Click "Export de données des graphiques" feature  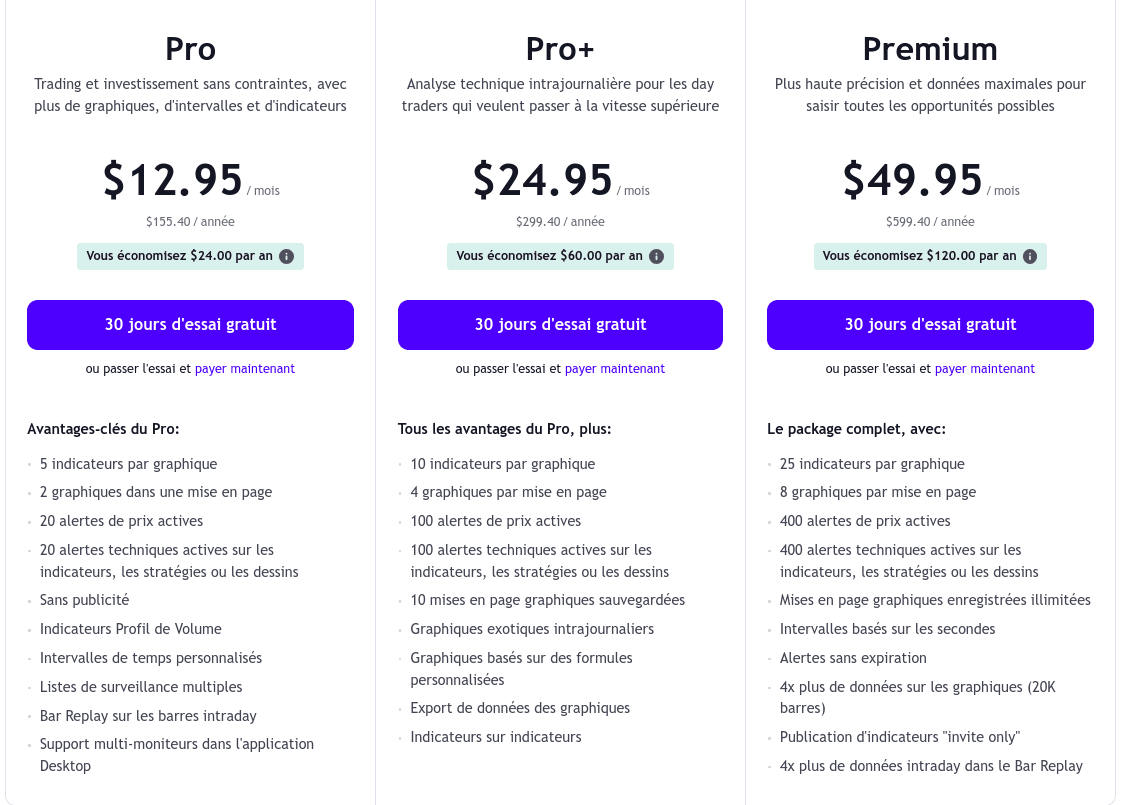pos(520,708)
